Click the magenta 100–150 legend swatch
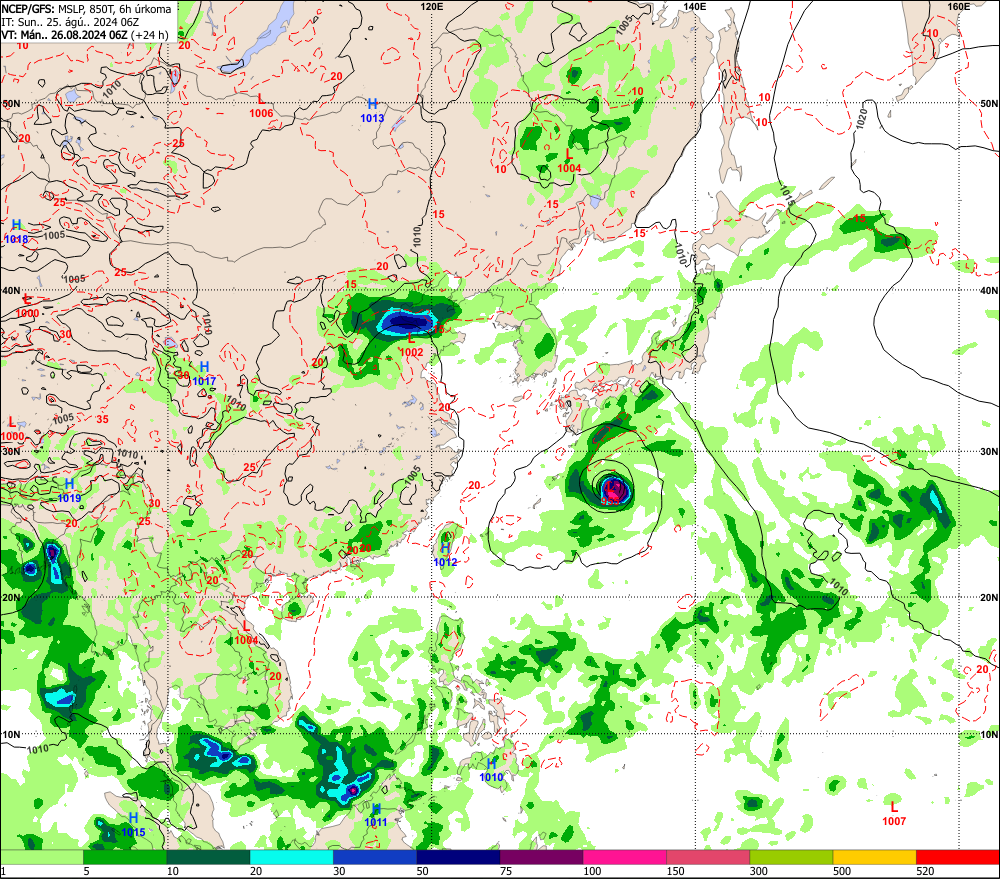Image resolution: width=1000 pixels, height=879 pixels. point(624,857)
